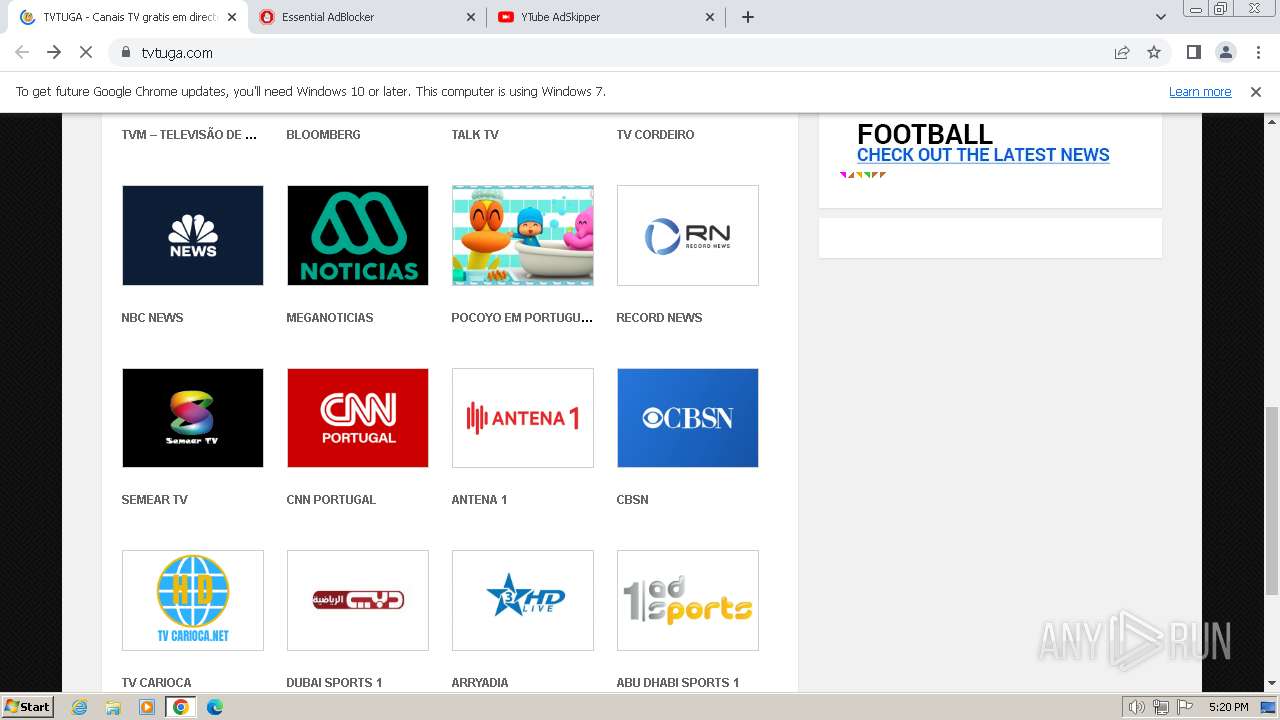
Task: Open the Semear TV logo tile
Action: click(x=193, y=418)
